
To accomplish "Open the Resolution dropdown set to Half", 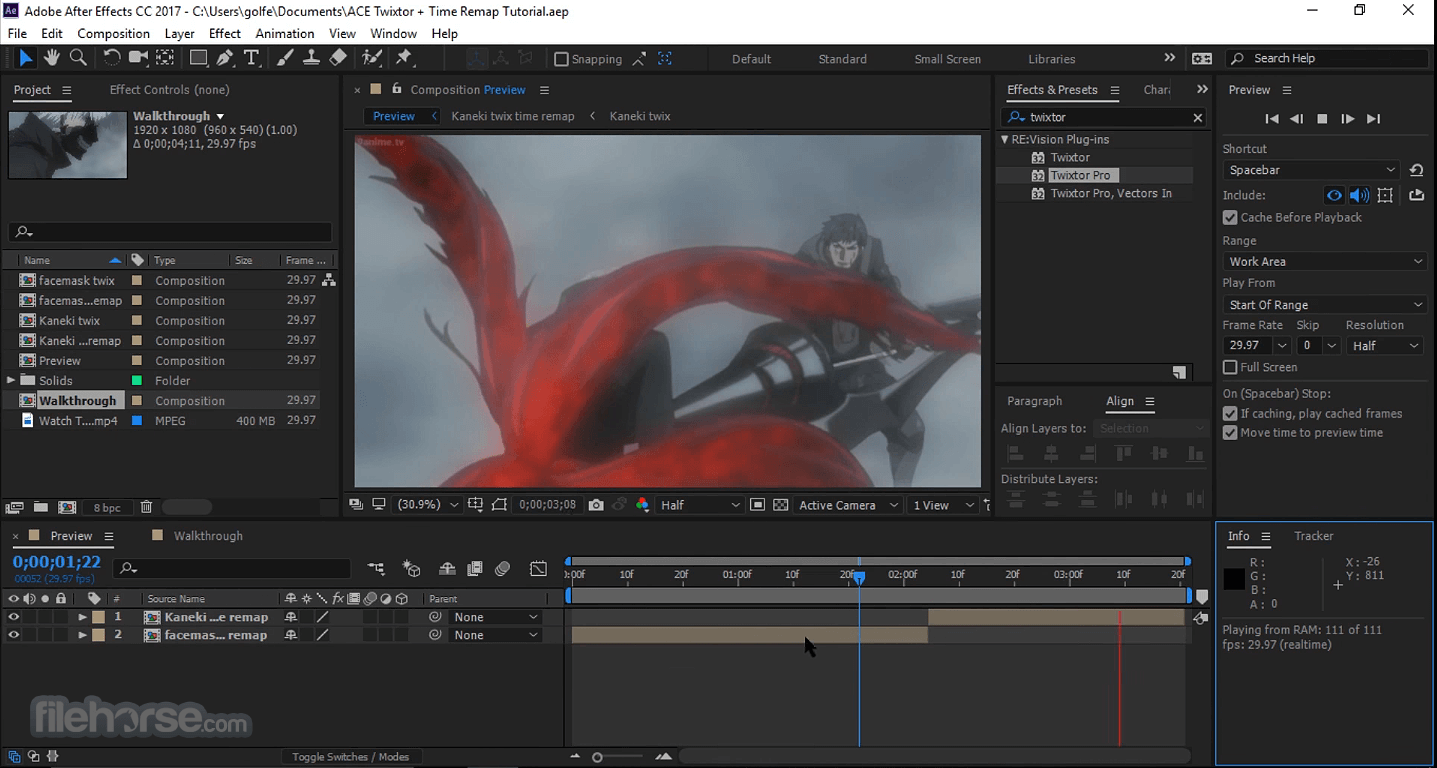I will [x=1384, y=345].
